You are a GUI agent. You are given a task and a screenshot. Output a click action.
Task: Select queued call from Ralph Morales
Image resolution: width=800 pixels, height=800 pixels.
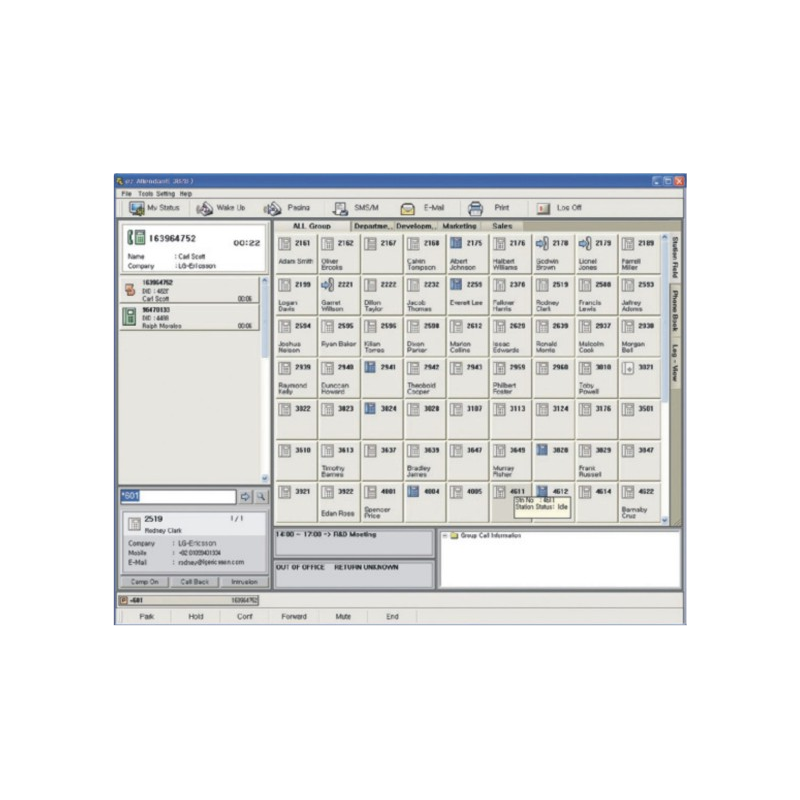[x=190, y=318]
